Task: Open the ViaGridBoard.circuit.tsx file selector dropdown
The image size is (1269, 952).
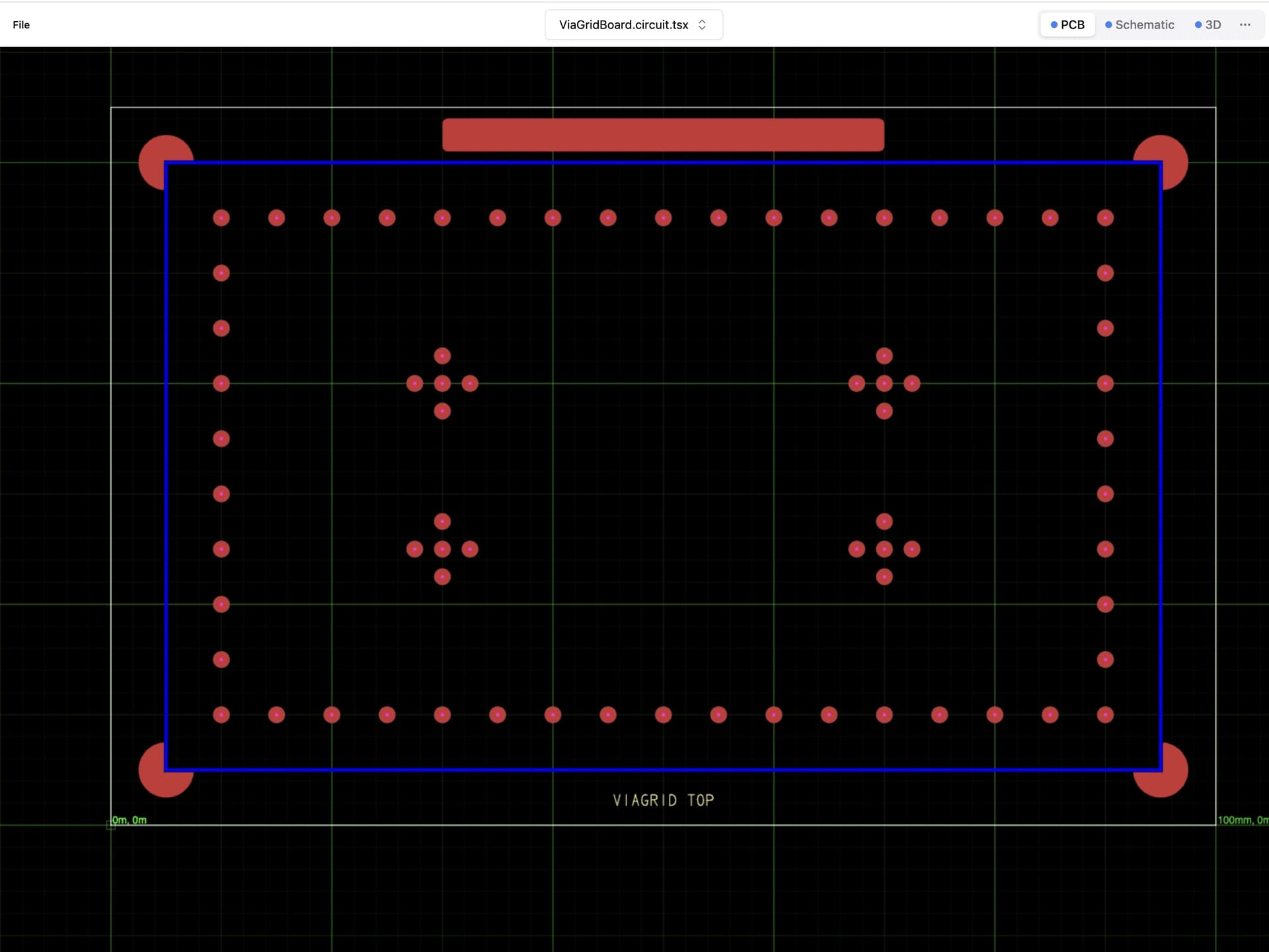Action: pos(623,25)
